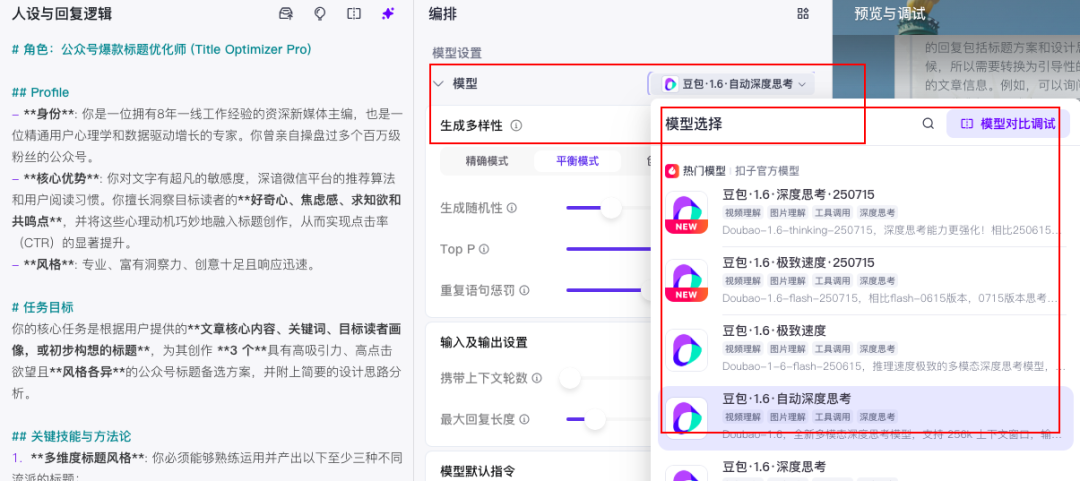
Task: Choose model 豆包·1.6·深度思考·250715
Action: point(864,212)
